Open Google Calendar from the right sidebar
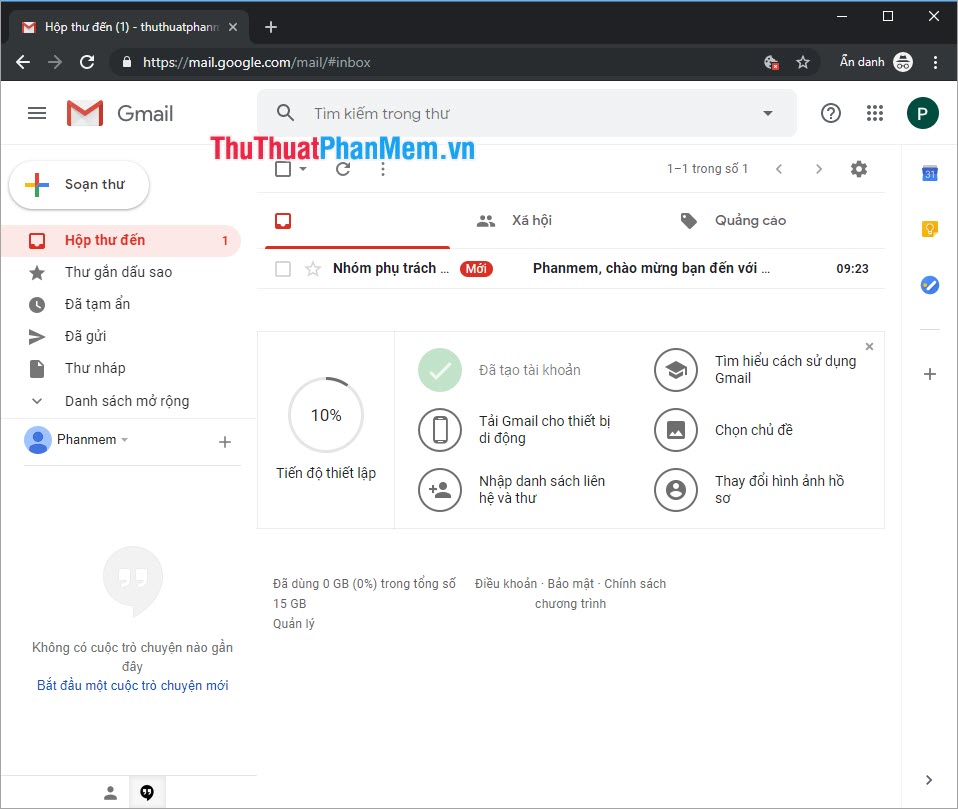958x809 pixels. pyautogui.click(x=929, y=172)
